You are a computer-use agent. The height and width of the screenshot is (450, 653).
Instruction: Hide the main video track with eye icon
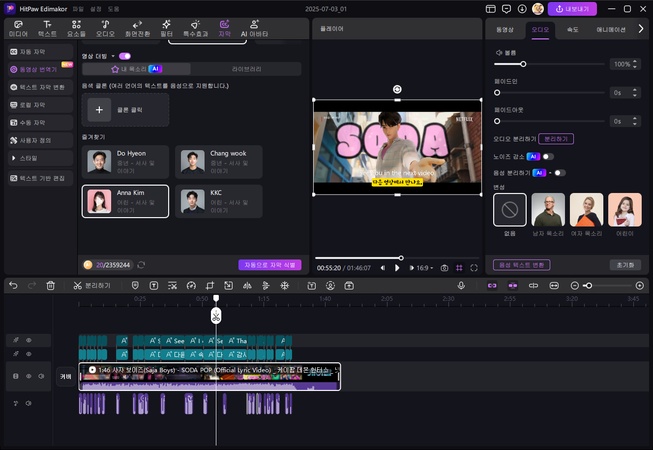coord(29,376)
